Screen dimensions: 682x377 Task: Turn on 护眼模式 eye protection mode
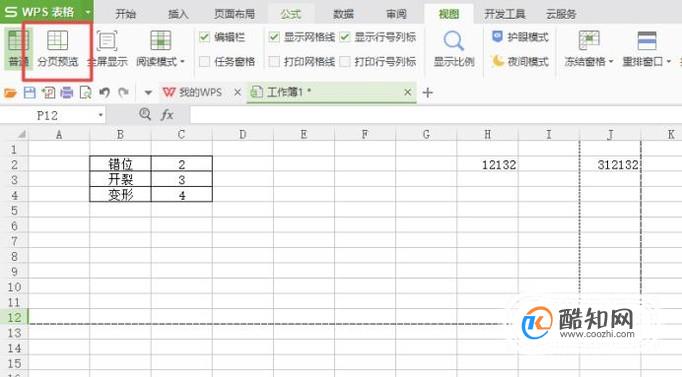coord(520,37)
